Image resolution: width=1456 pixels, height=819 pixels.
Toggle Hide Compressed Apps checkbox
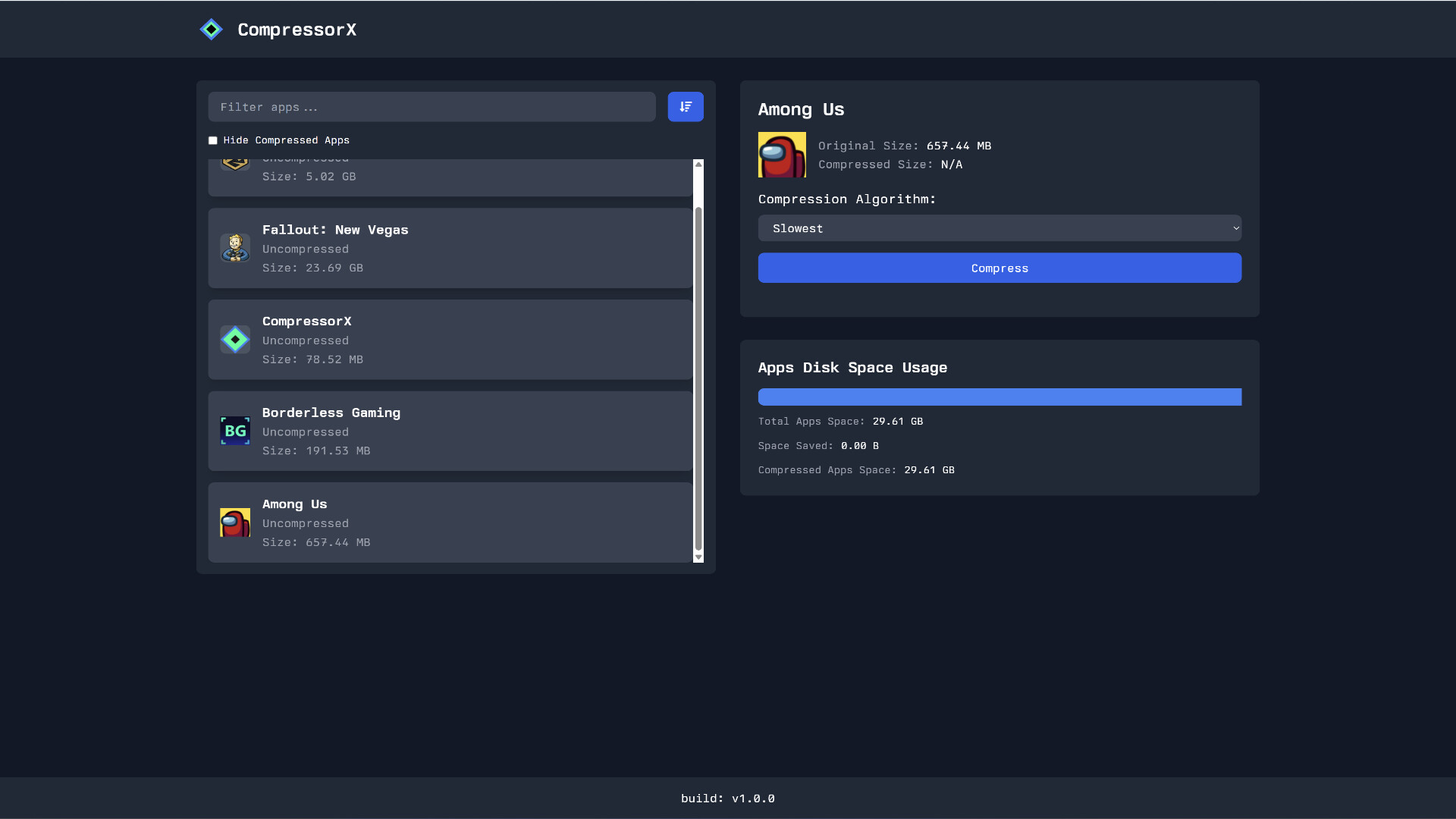(213, 140)
